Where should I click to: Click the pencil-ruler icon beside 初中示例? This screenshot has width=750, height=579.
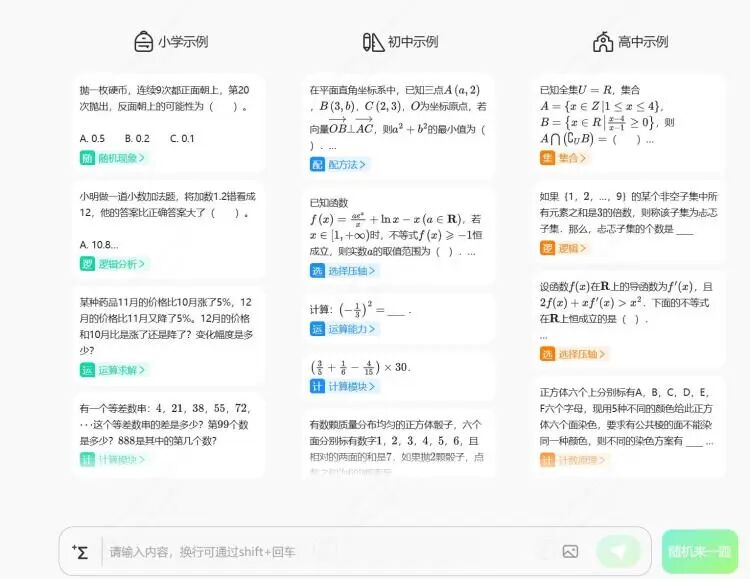pyautogui.click(x=373, y=42)
